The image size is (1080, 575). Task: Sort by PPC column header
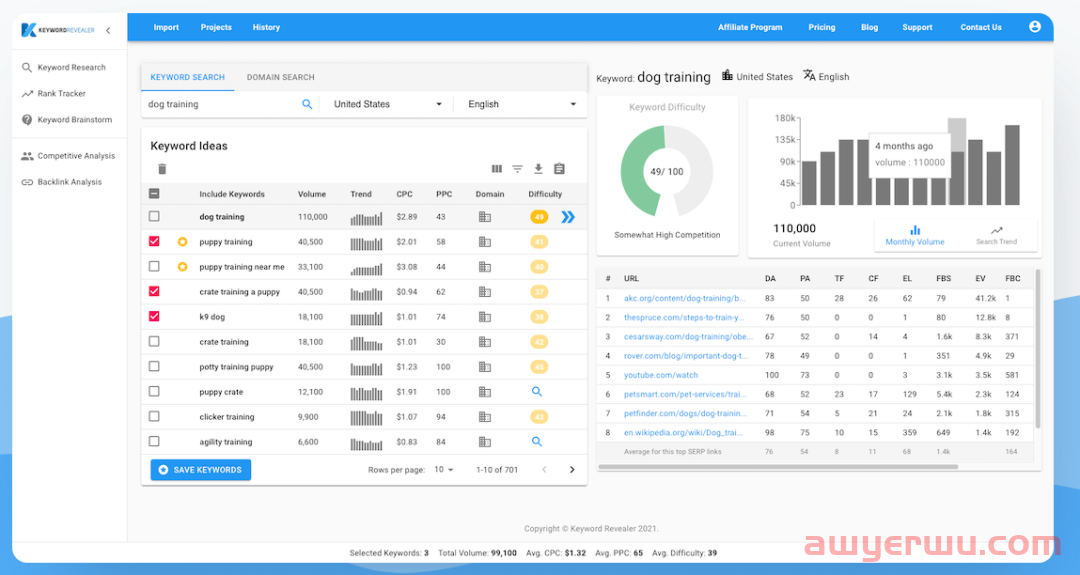coord(444,194)
